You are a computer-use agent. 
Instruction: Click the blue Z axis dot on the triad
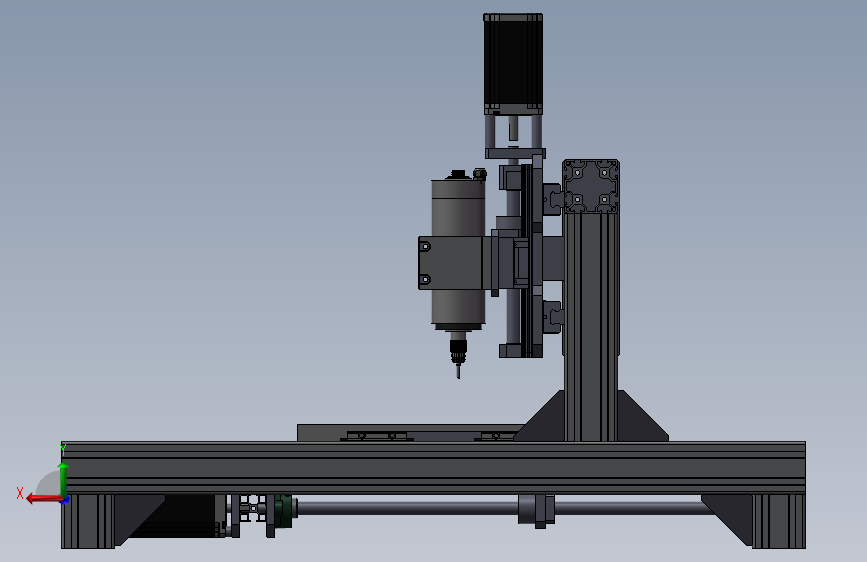pos(65,501)
